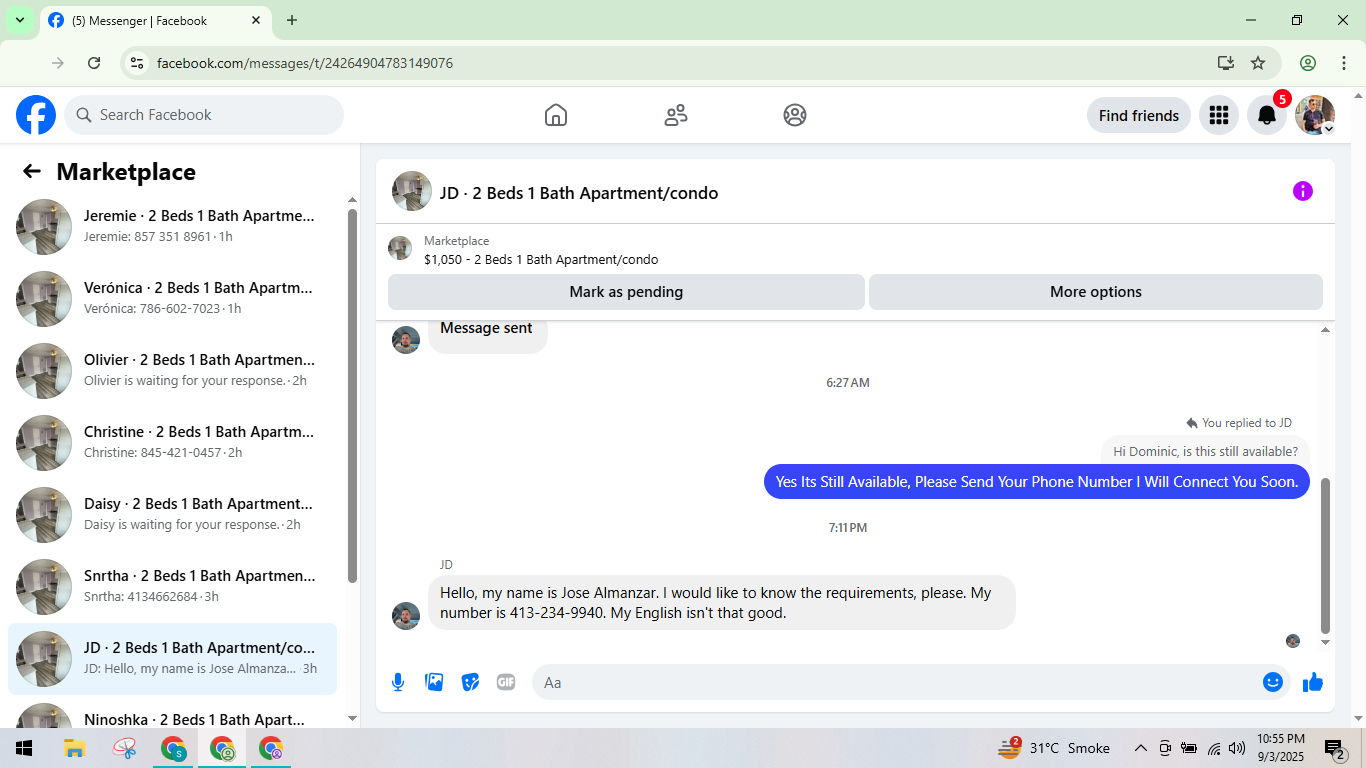Close the Messenger | Facebook tab
The image size is (1366, 768).
[257, 20]
